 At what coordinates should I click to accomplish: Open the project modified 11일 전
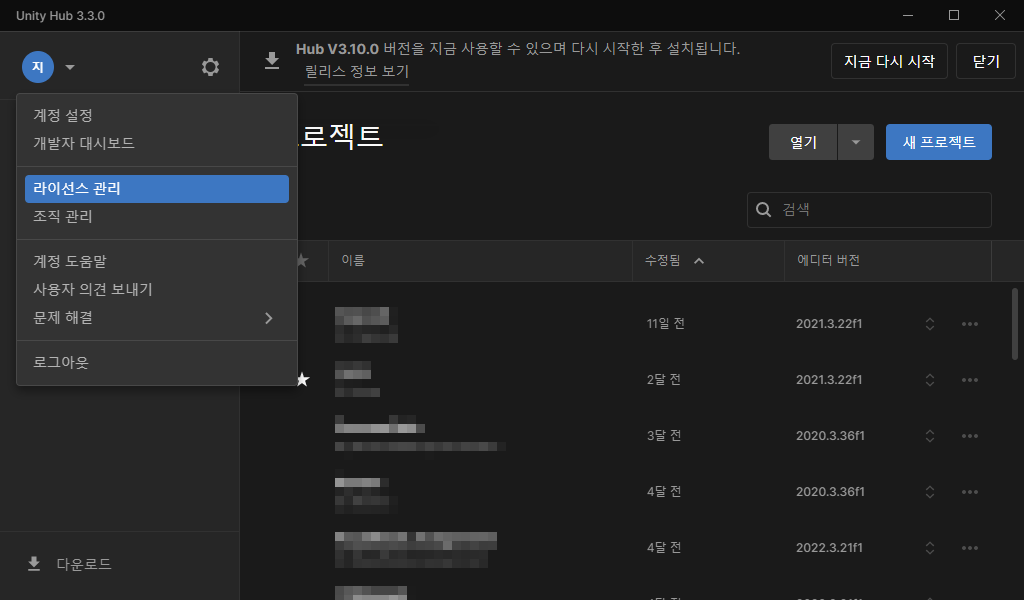coord(366,324)
